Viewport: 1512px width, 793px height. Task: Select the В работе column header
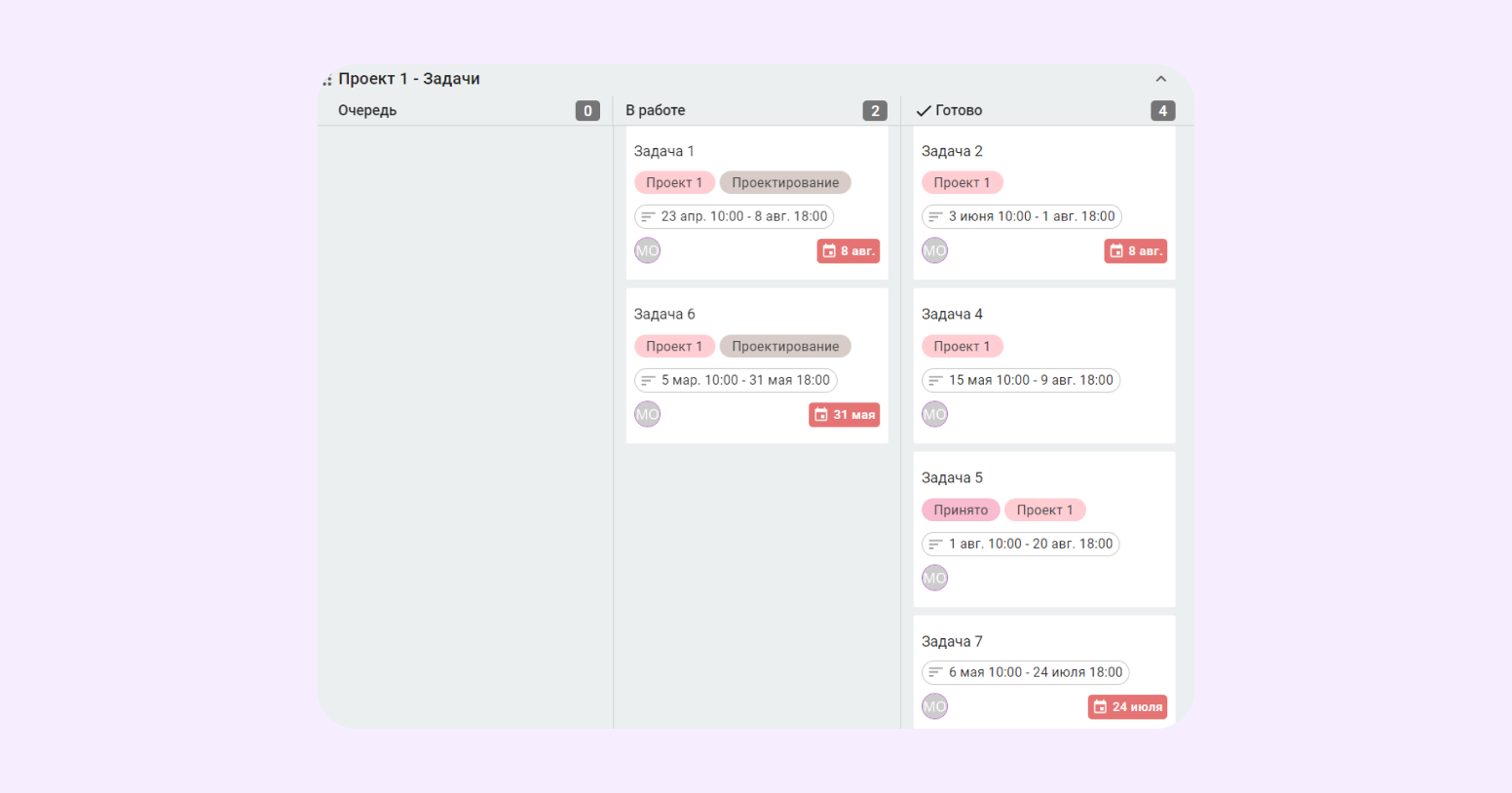coord(656,110)
